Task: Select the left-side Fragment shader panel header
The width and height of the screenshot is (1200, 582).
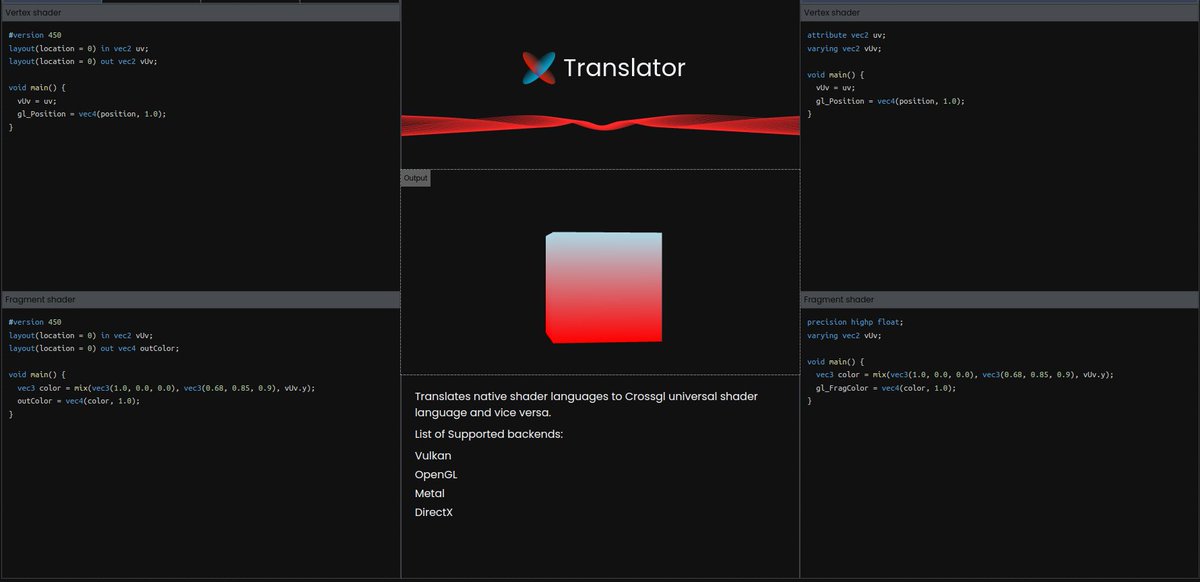Action: (201, 300)
